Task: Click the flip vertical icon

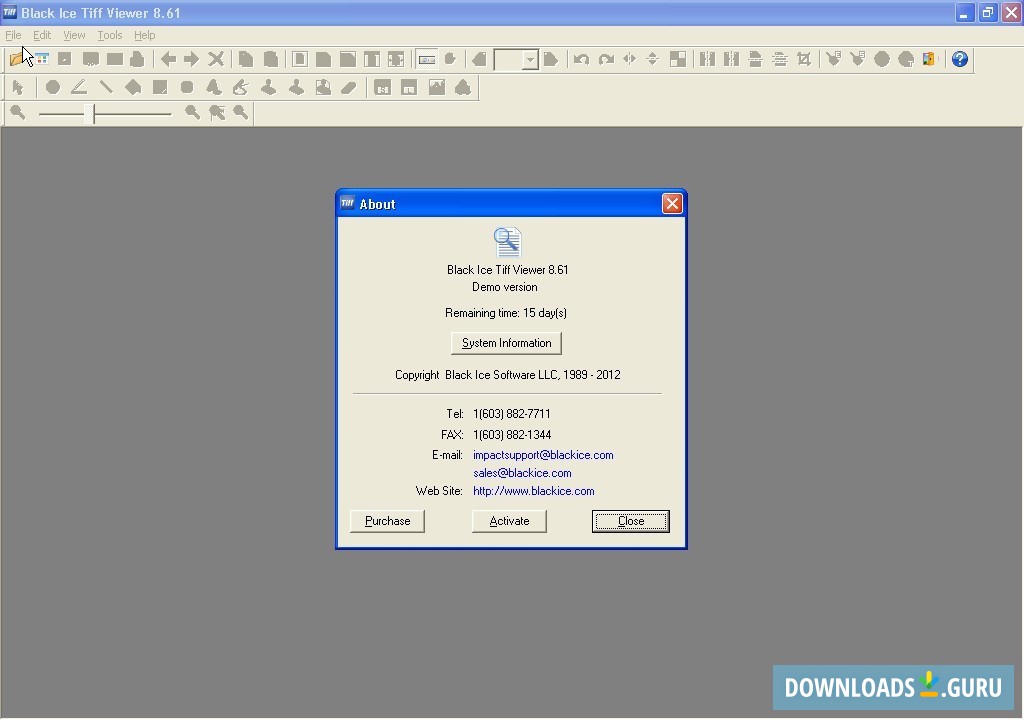Action: pyautogui.click(x=652, y=59)
